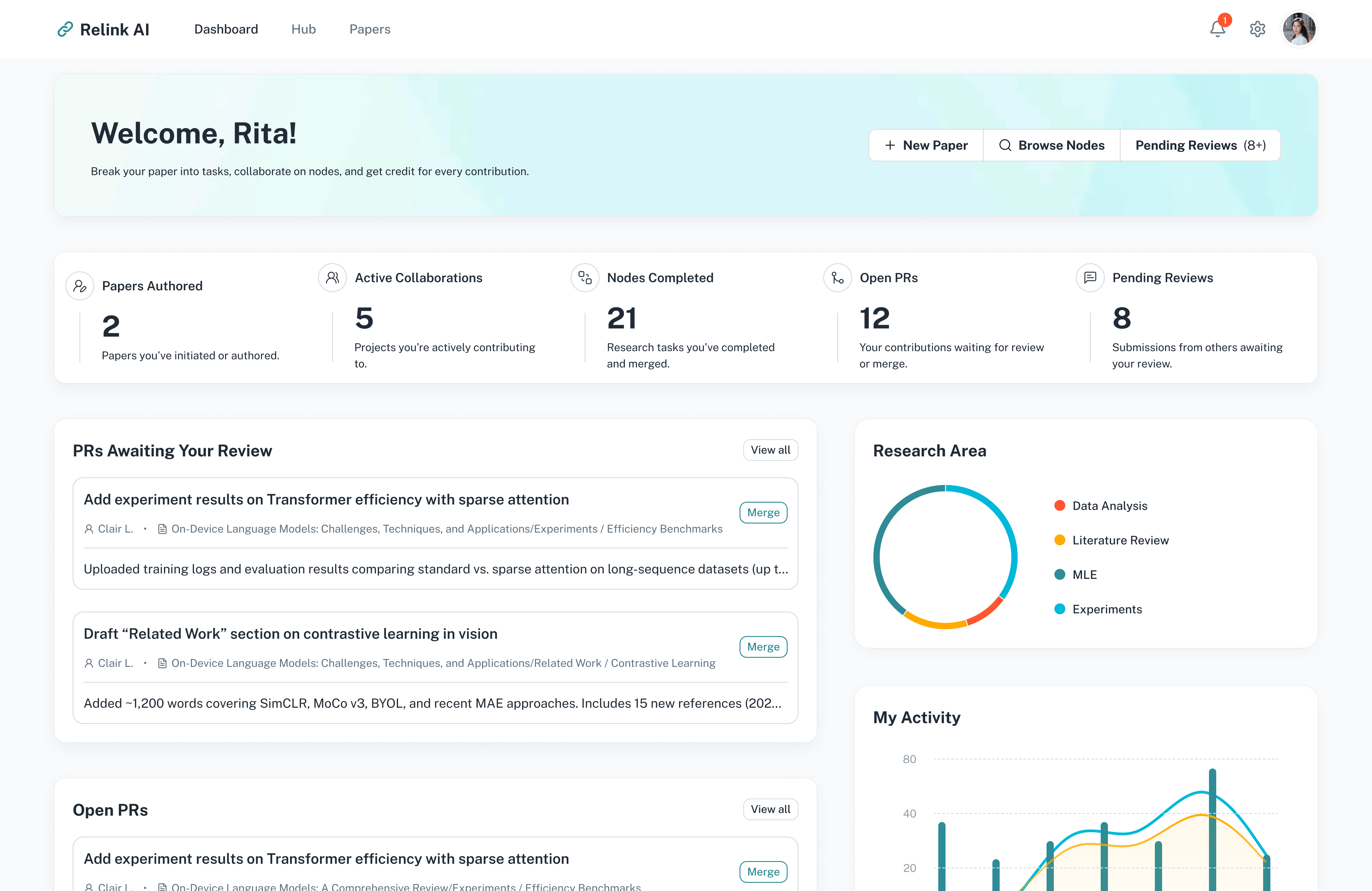Click the Nodes Completed icon

(x=585, y=278)
